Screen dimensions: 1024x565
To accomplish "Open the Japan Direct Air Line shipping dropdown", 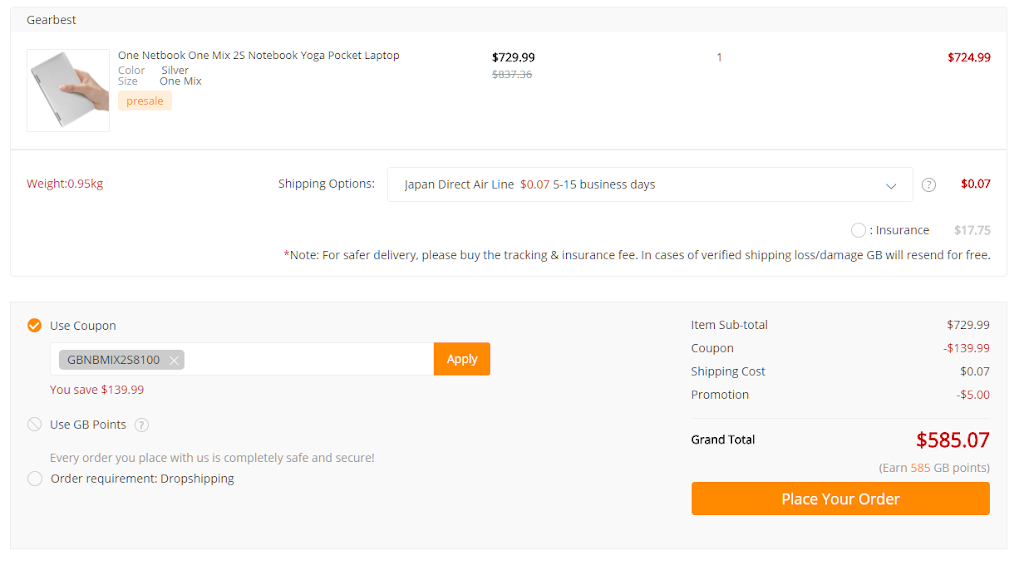I will [648, 185].
